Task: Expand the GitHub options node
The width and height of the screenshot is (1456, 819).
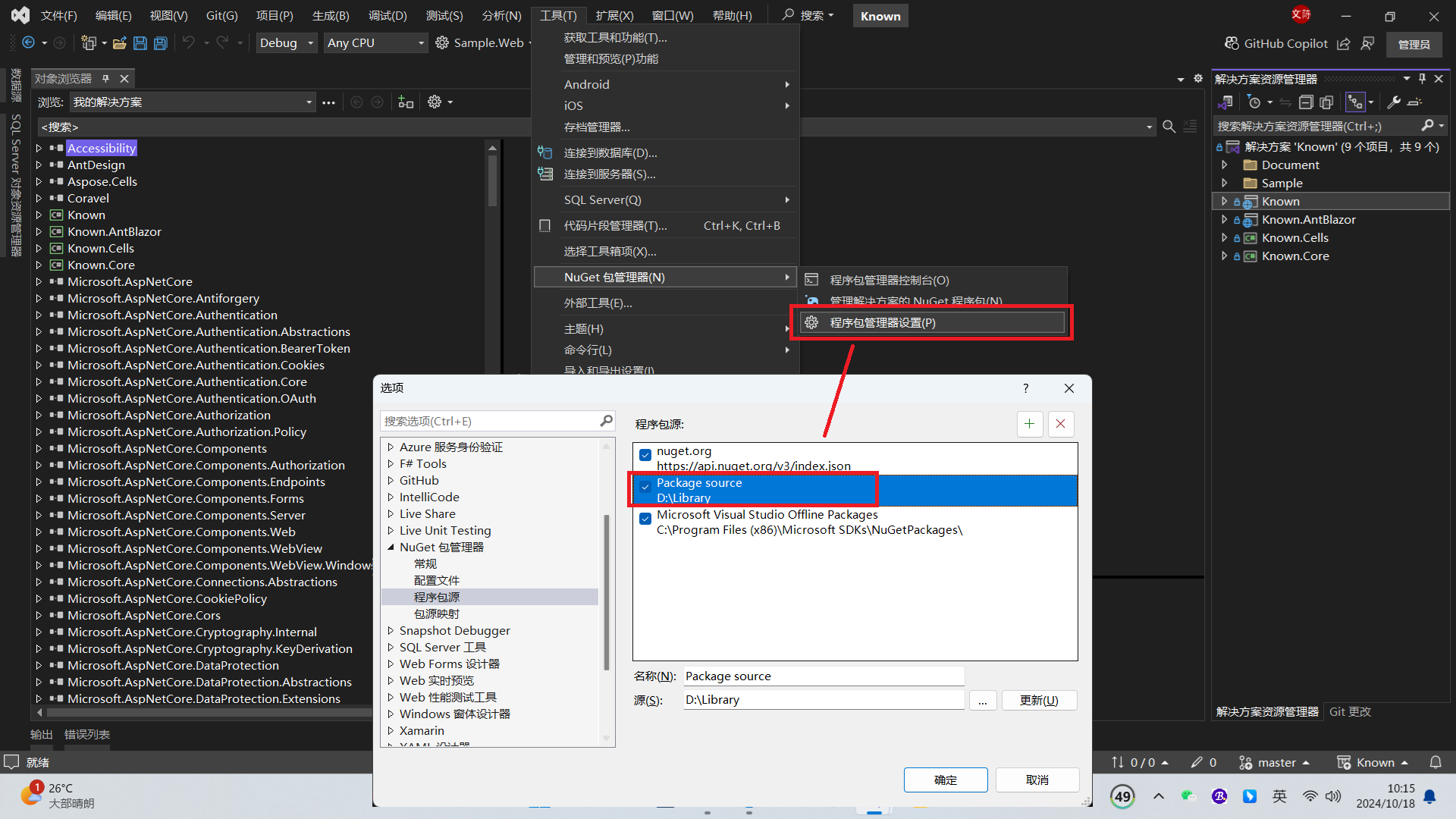Action: 391,481
